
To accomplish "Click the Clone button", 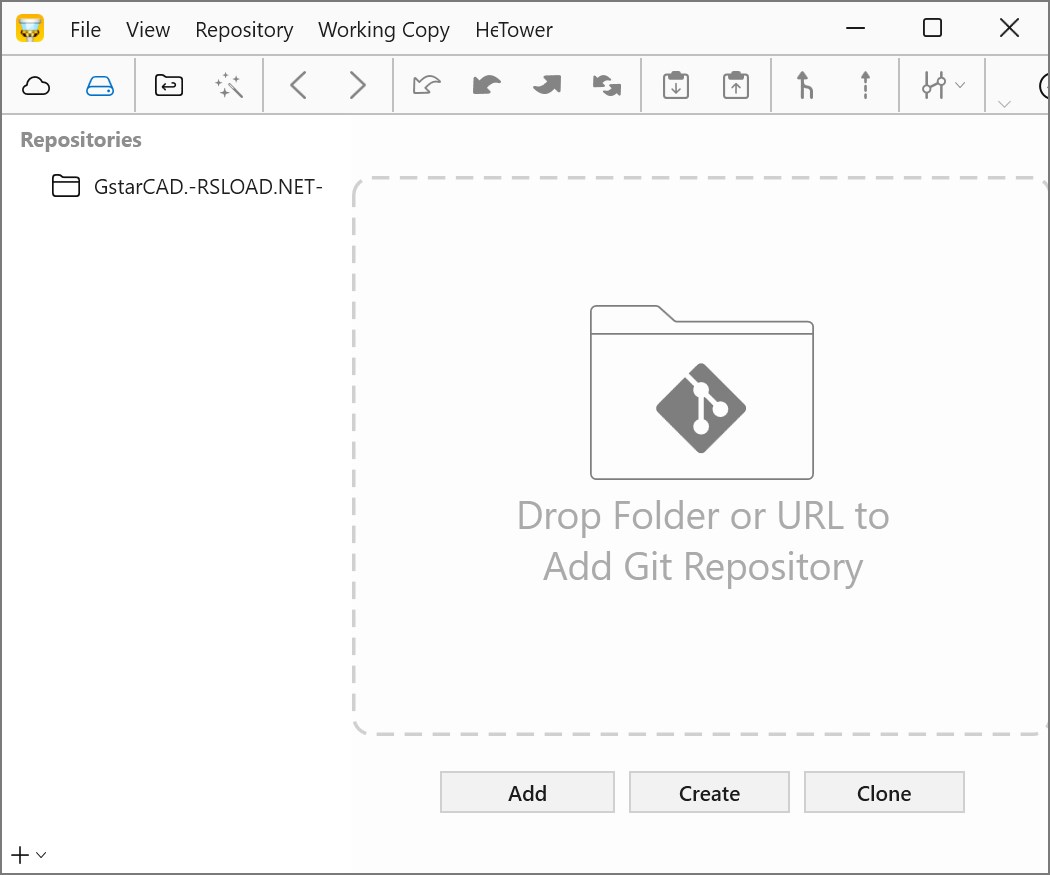I will tap(884, 793).
